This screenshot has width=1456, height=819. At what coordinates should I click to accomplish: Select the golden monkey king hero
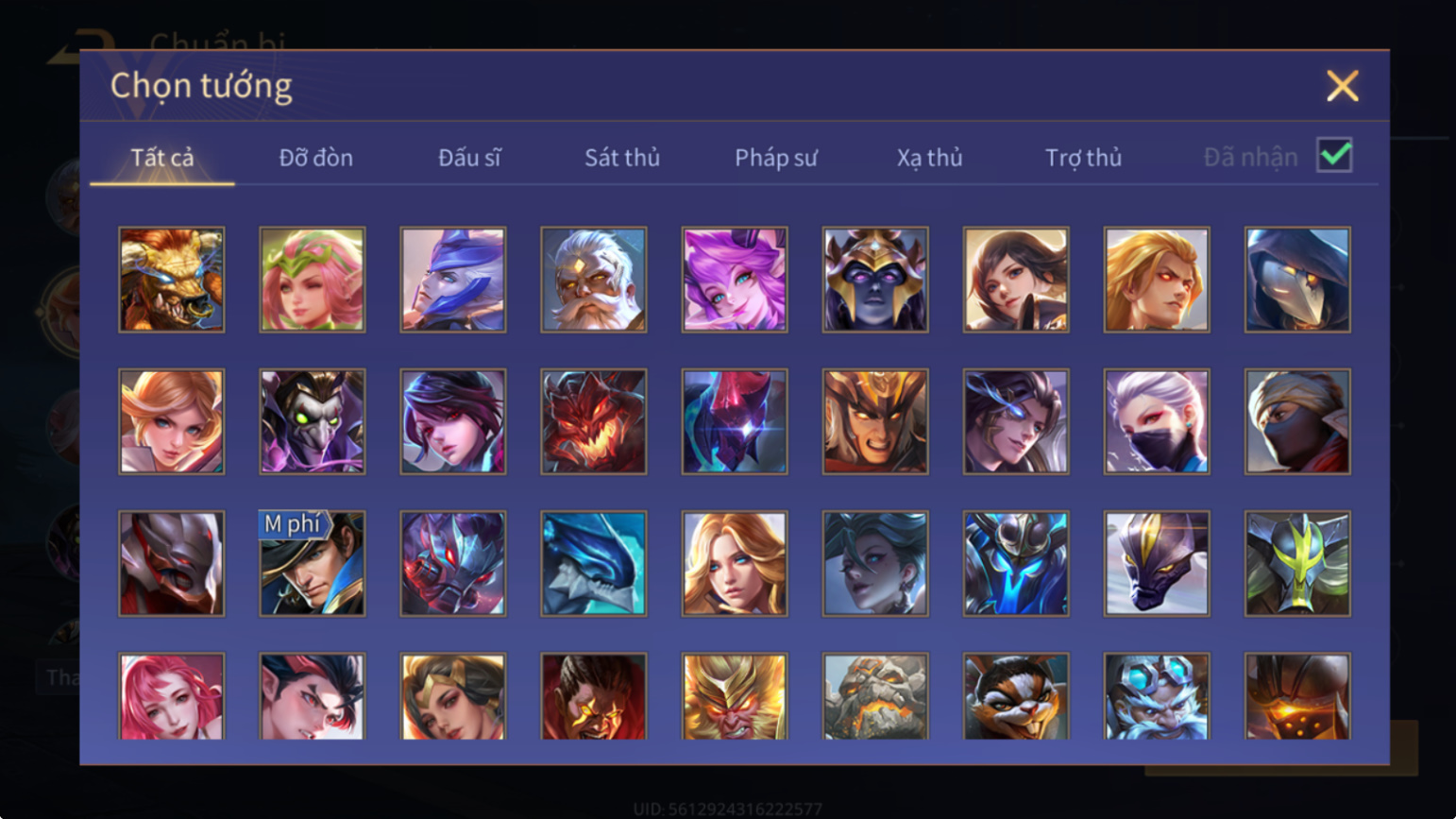click(735, 696)
